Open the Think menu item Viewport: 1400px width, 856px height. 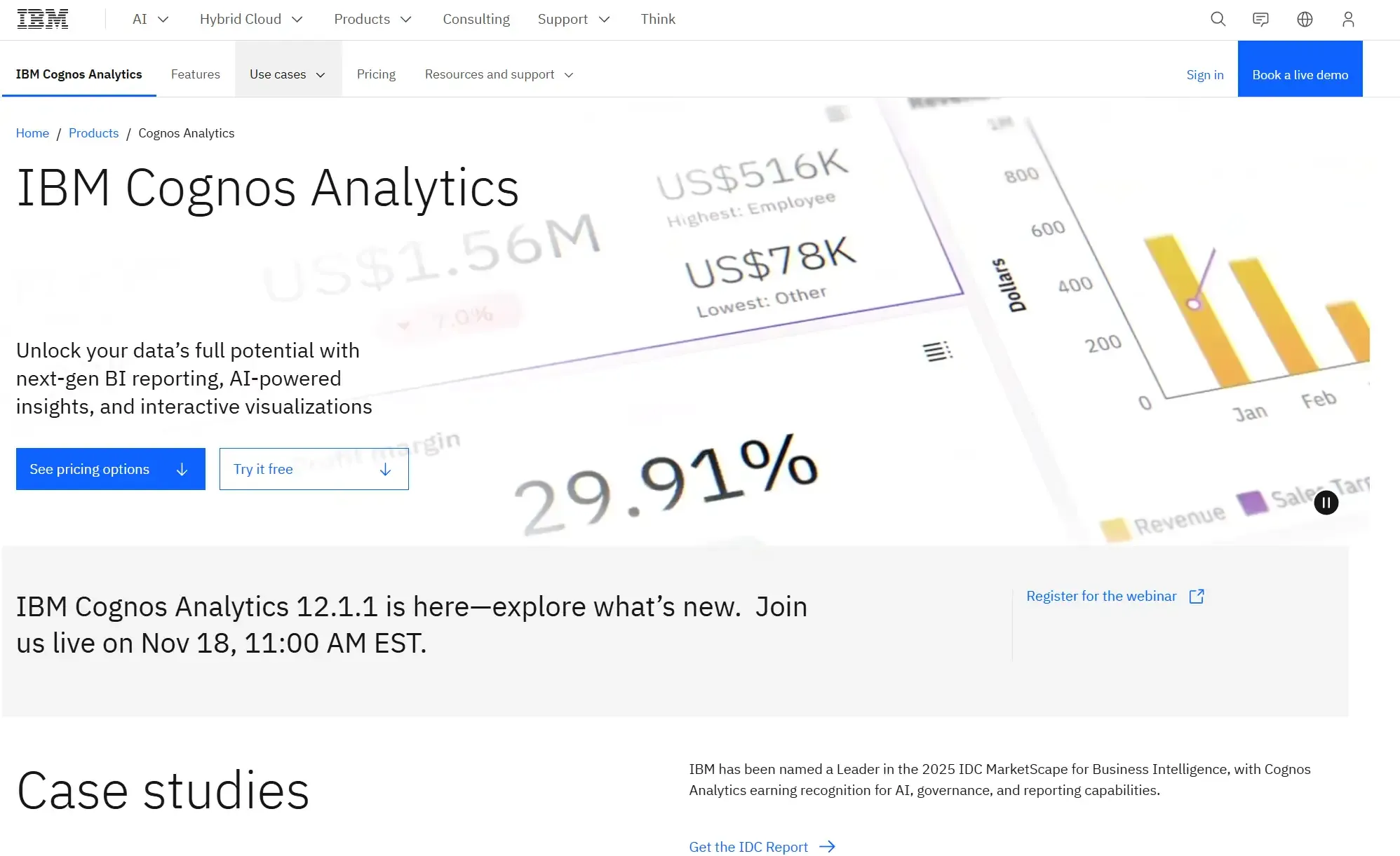click(657, 19)
